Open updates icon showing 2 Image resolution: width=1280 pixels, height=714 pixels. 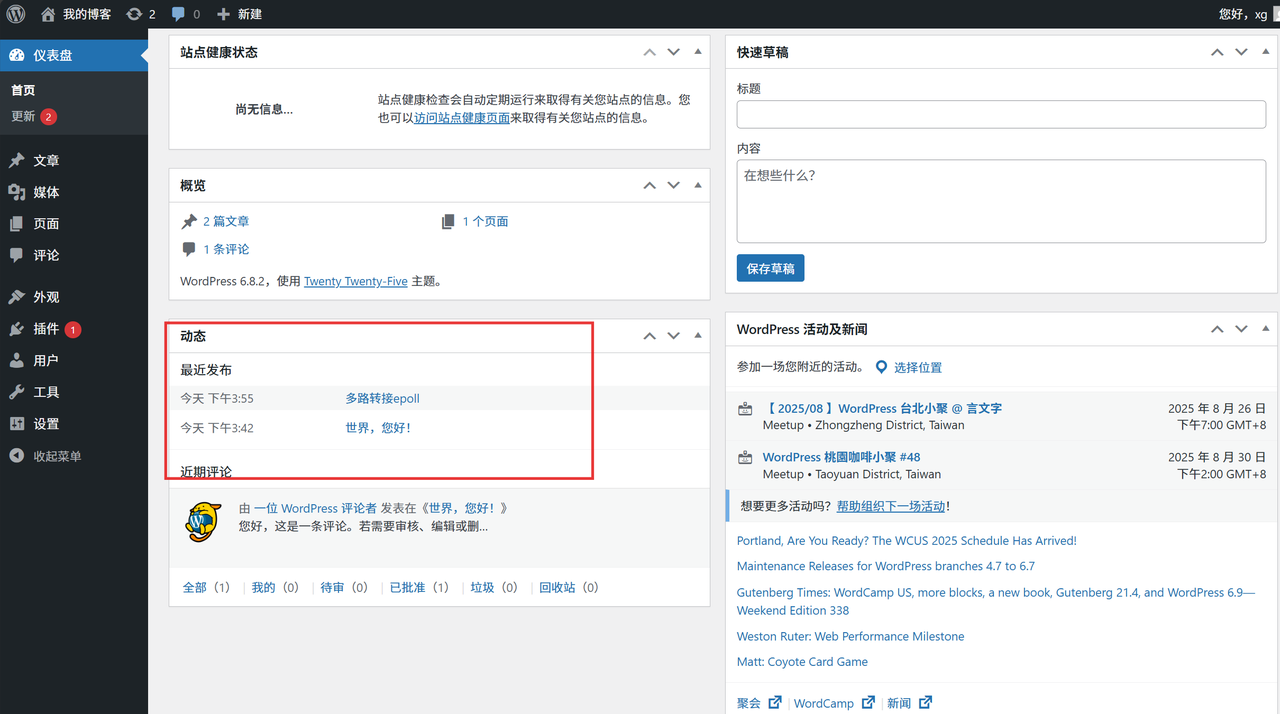tap(141, 14)
